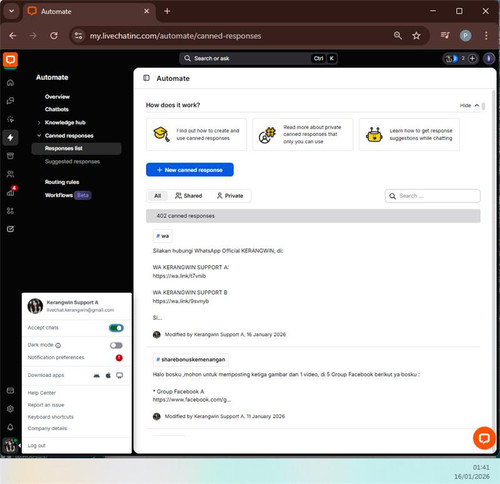Open Workflows Beta menu item
This screenshot has height=484, width=500.
coord(68,195)
